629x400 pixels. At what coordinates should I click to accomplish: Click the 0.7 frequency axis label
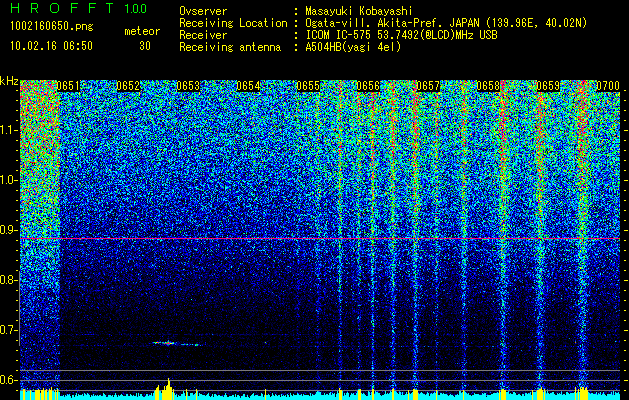pos(8,330)
